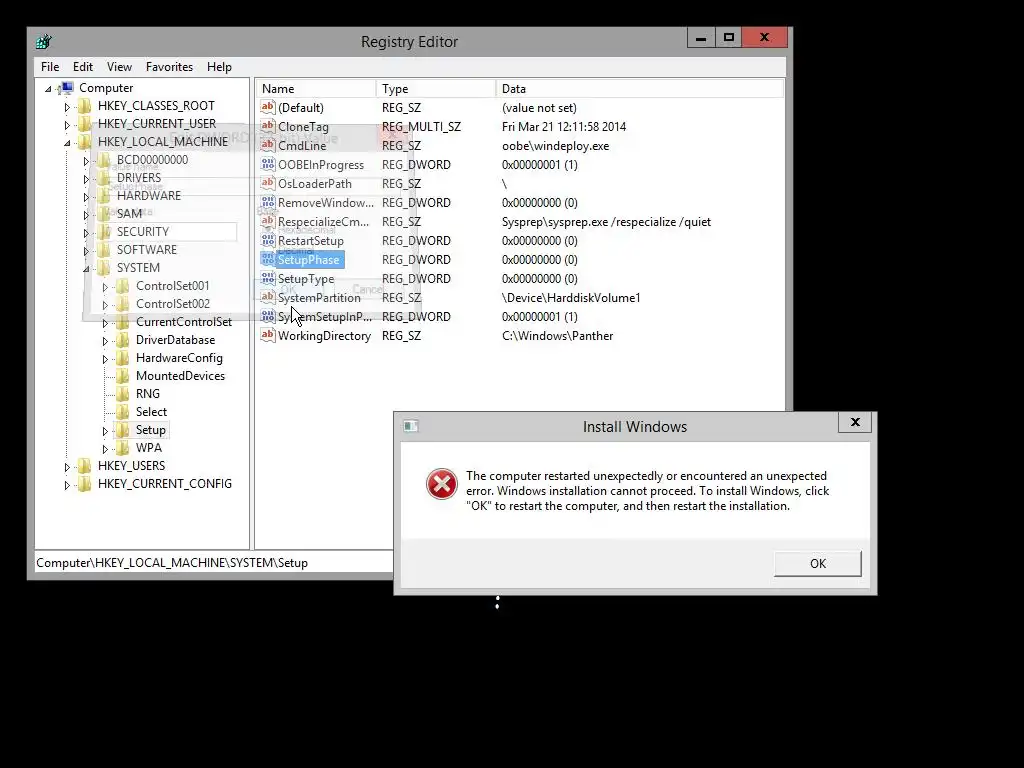Click the Registry Editor app icon in title bar
This screenshot has width=1024, height=768.
pos(44,42)
